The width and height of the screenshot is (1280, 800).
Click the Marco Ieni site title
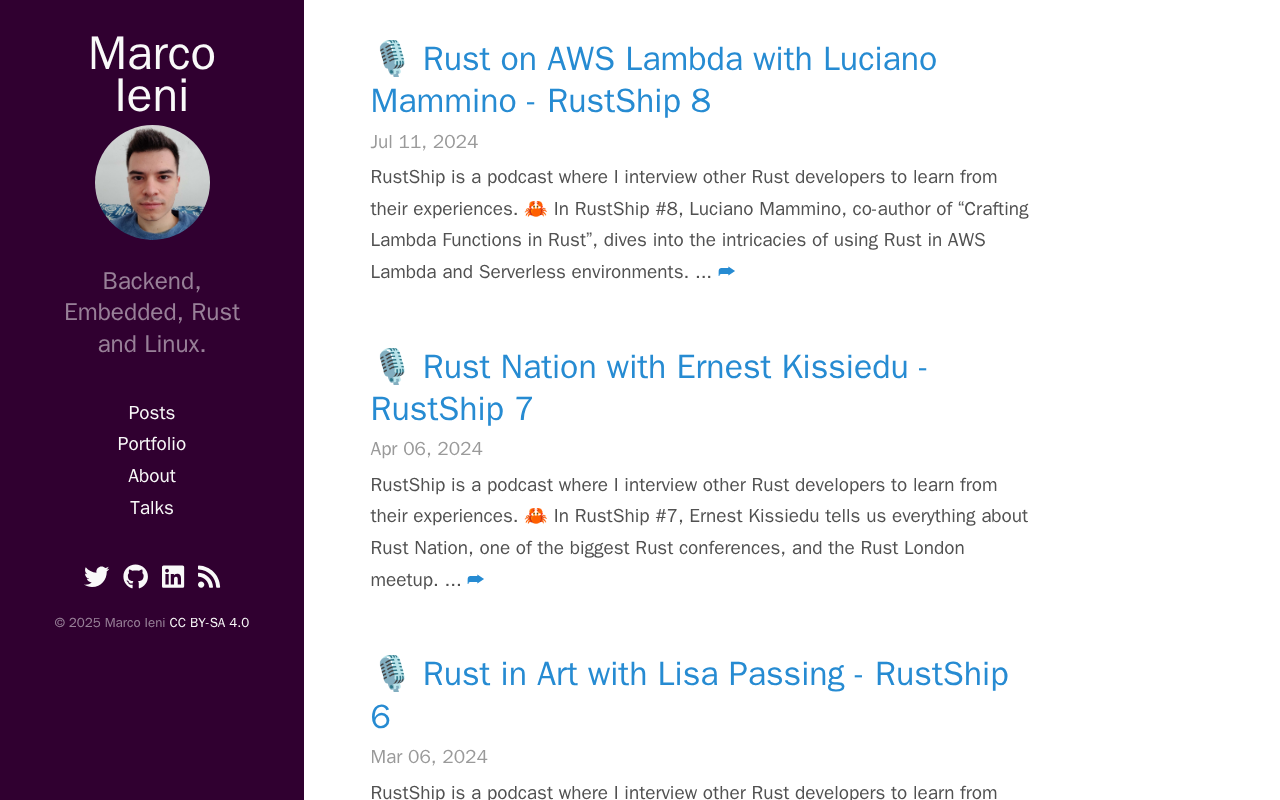tap(152, 74)
